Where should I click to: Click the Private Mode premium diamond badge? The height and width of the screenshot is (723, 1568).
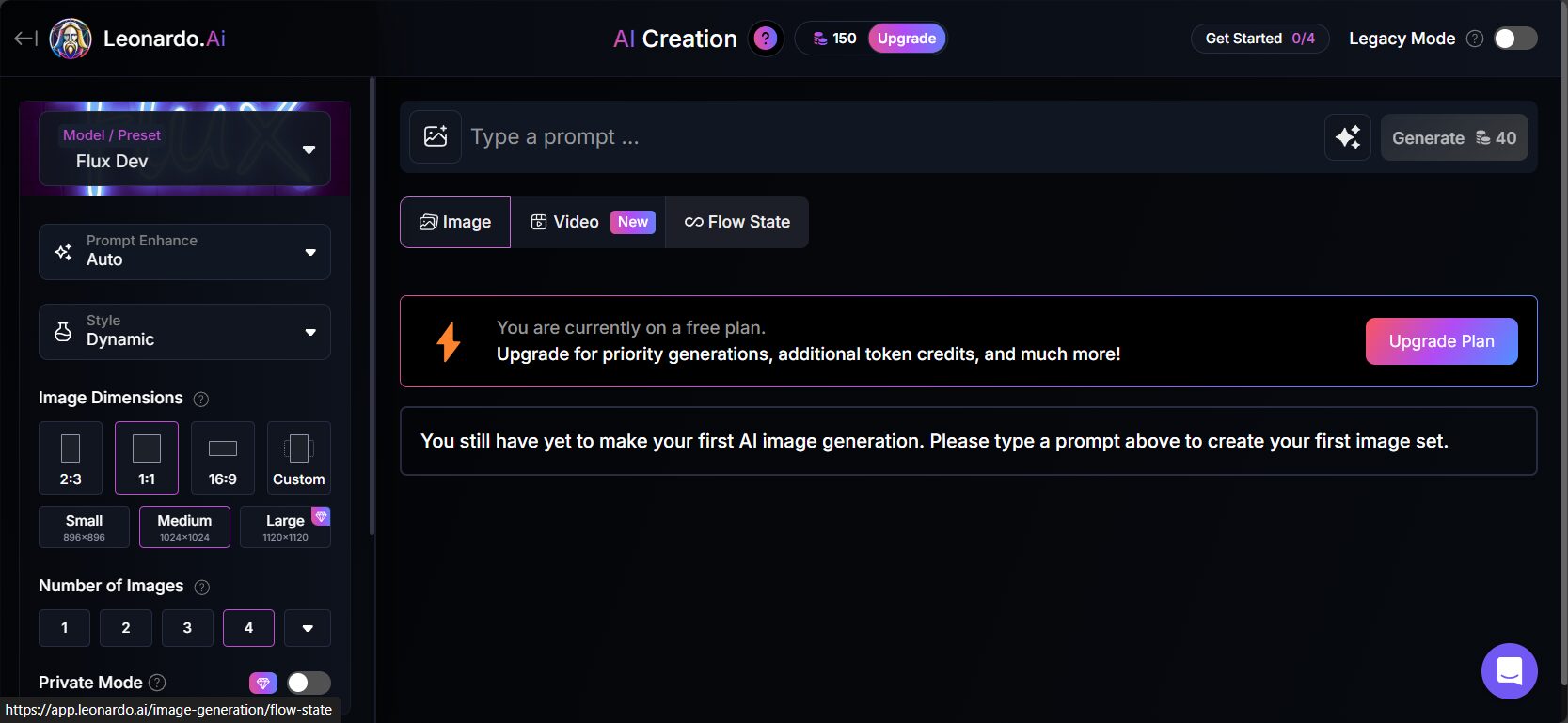pos(263,683)
